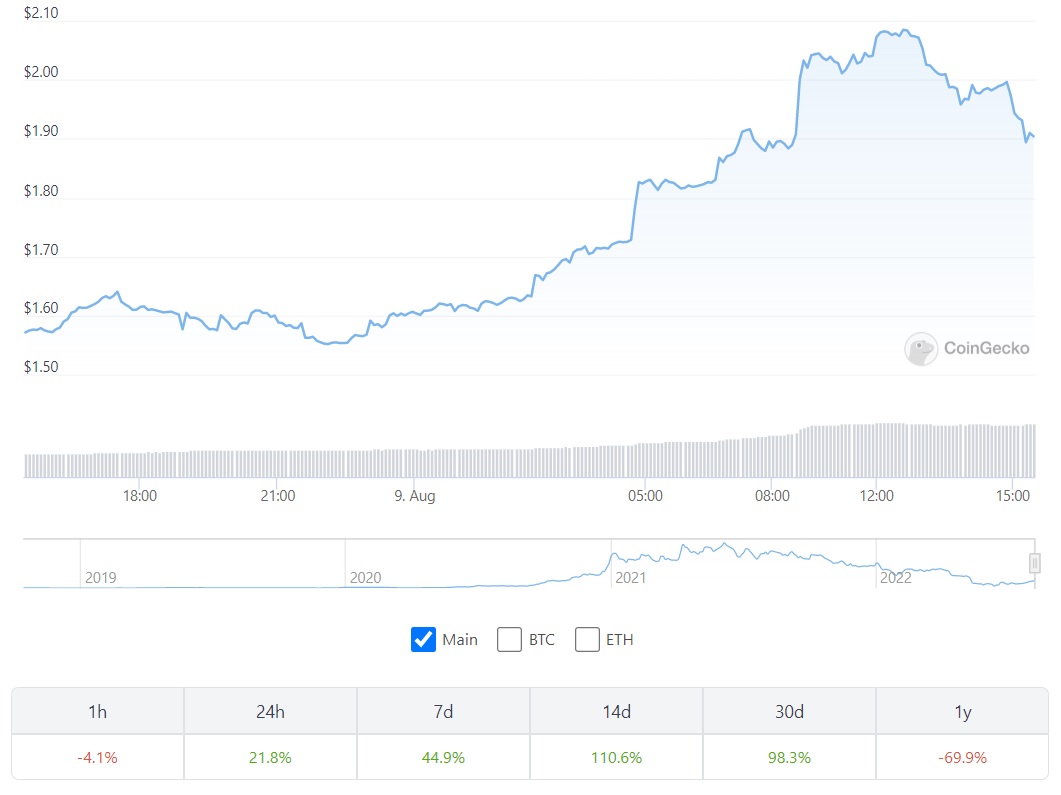Select the 30d column header

789,710
